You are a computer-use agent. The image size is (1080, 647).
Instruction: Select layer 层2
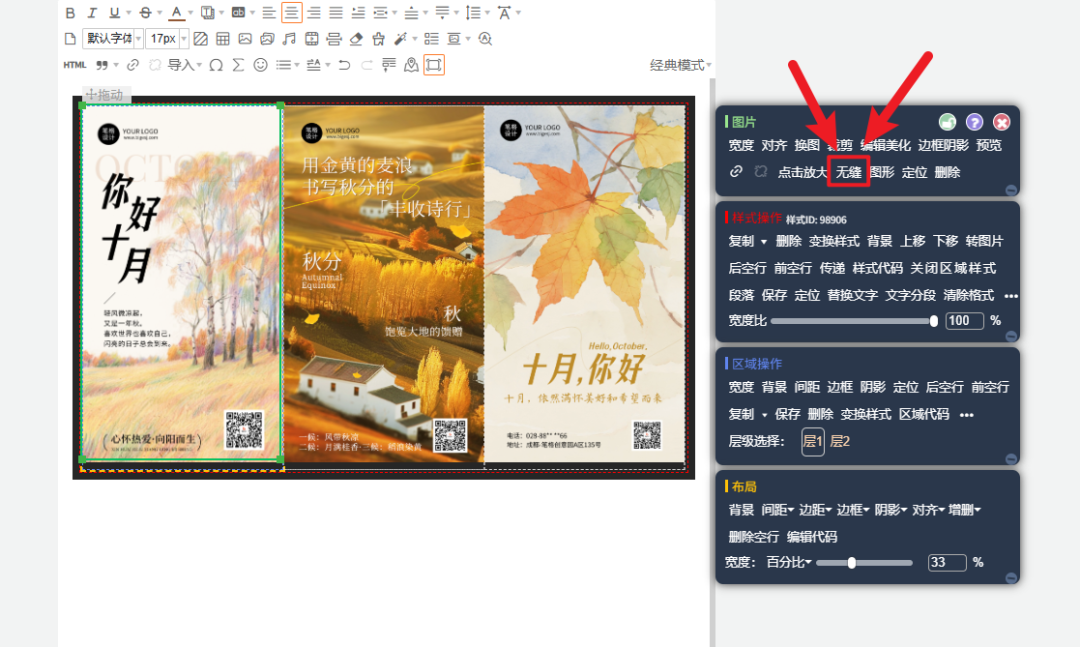point(840,442)
